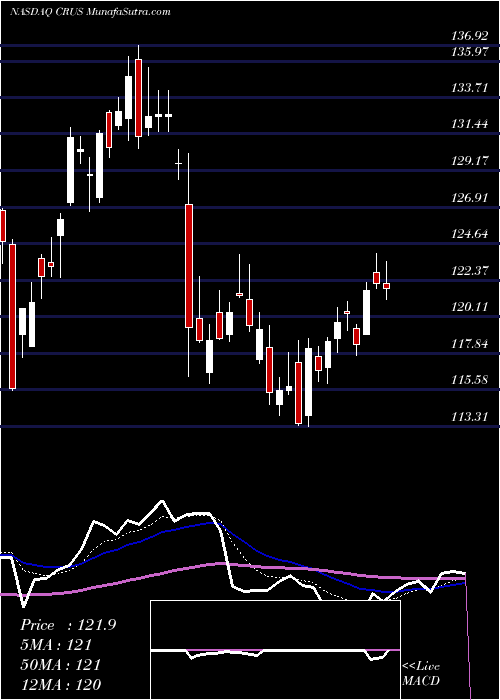The height and width of the screenshot is (700, 500).
Task: Click the last red candle near 122.37
Action: [387, 286]
